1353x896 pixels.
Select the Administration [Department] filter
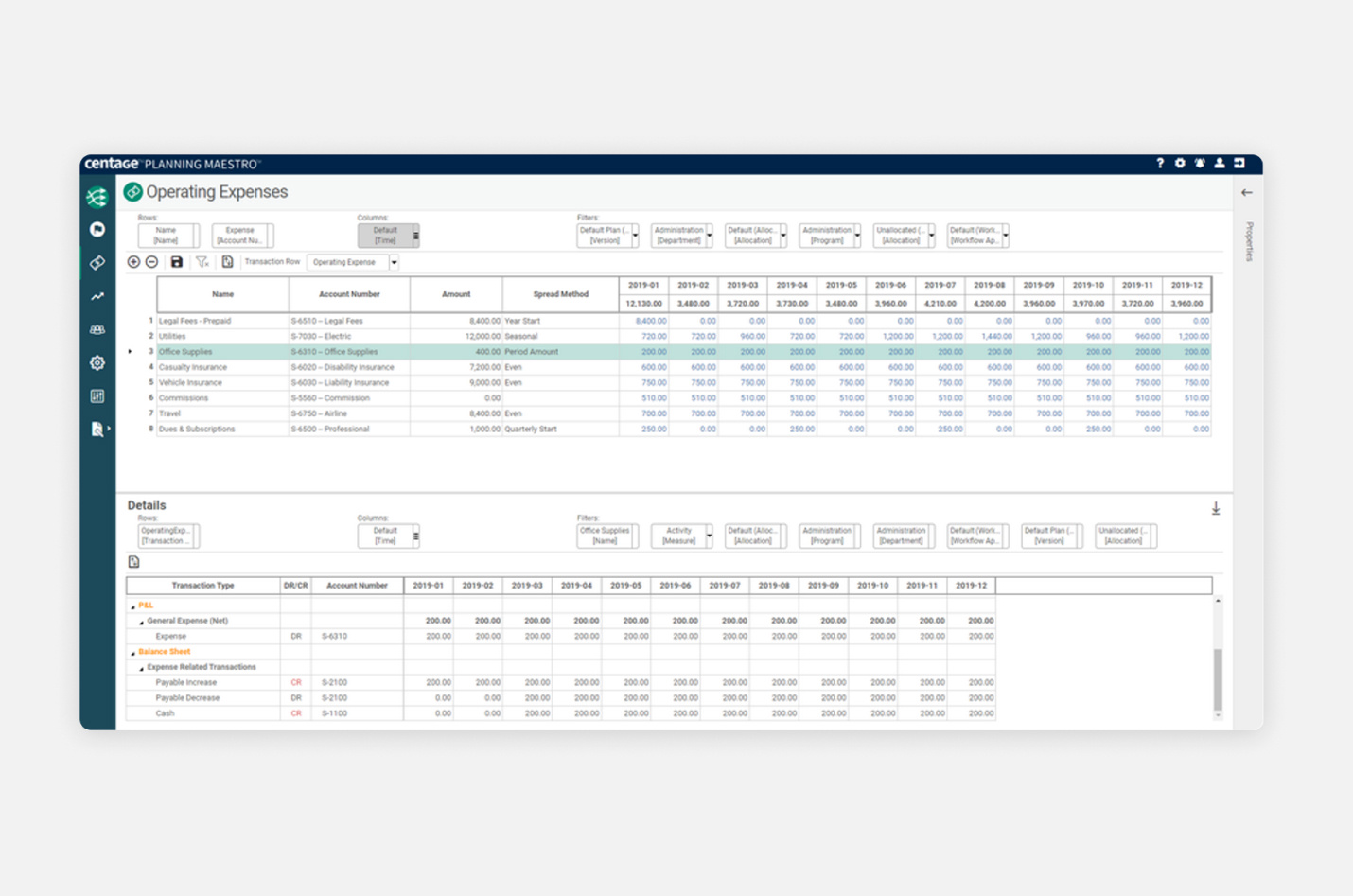(680, 235)
